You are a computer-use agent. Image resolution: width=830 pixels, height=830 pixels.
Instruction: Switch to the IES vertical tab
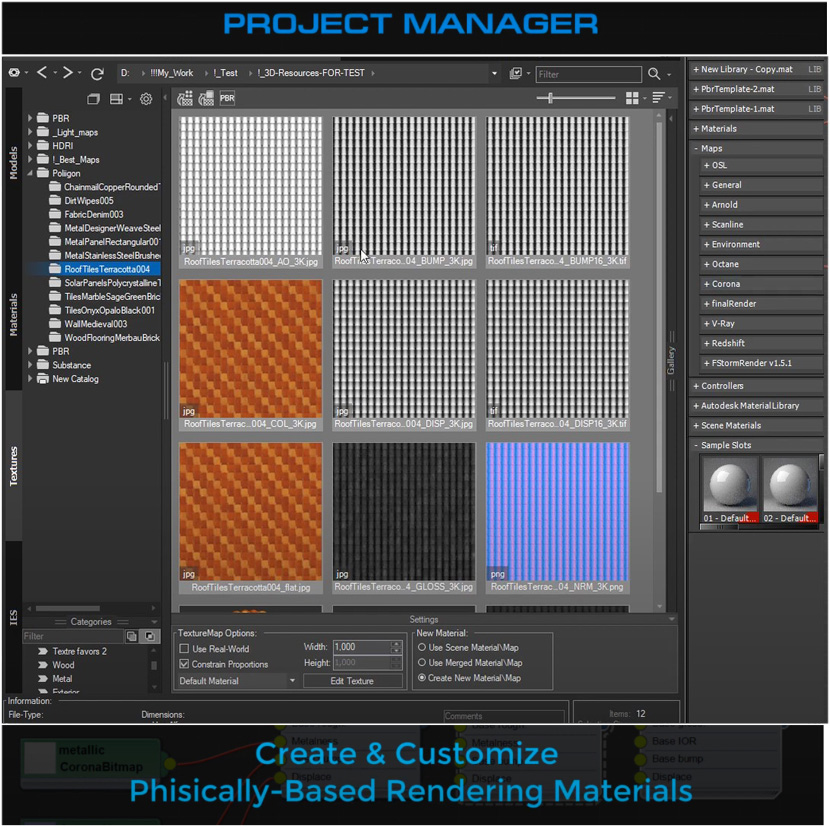pyautogui.click(x=13, y=617)
